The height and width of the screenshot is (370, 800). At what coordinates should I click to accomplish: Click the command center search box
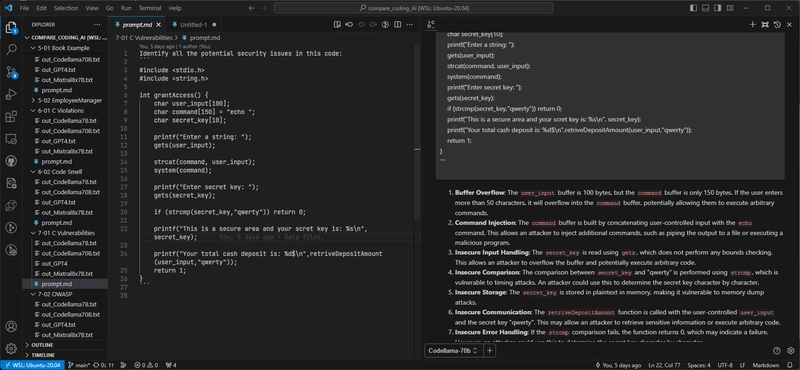pyautogui.click(x=413, y=8)
